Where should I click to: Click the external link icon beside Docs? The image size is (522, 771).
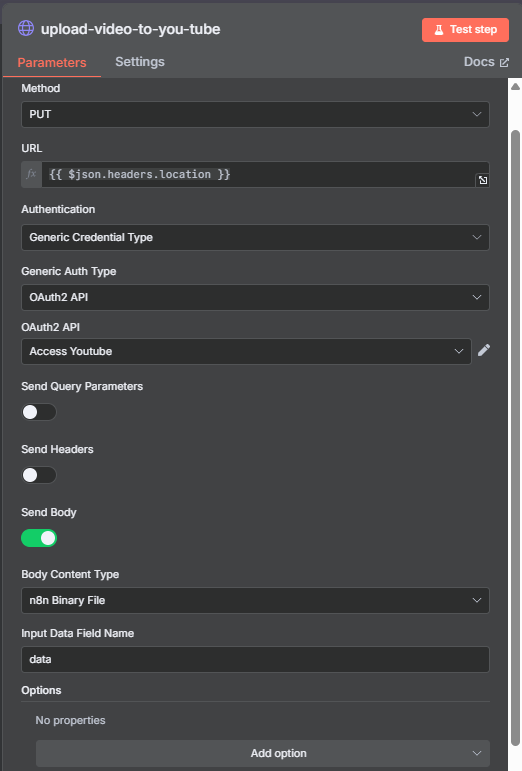tap(504, 62)
